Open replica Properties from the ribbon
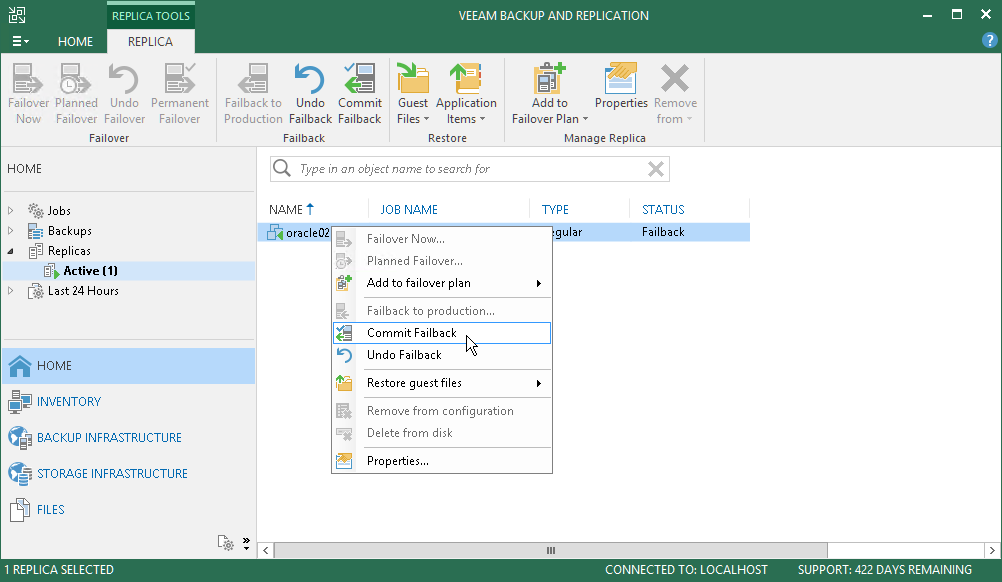 (x=621, y=86)
